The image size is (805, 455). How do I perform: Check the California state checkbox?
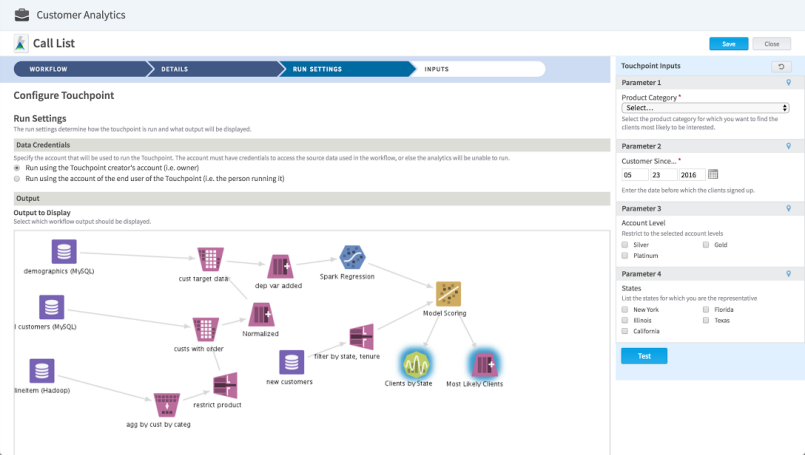pos(625,332)
